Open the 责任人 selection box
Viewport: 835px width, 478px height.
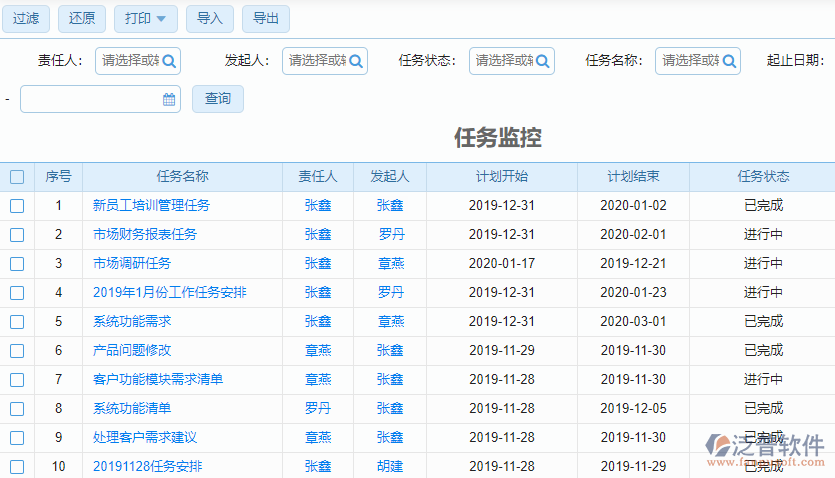tap(130, 61)
